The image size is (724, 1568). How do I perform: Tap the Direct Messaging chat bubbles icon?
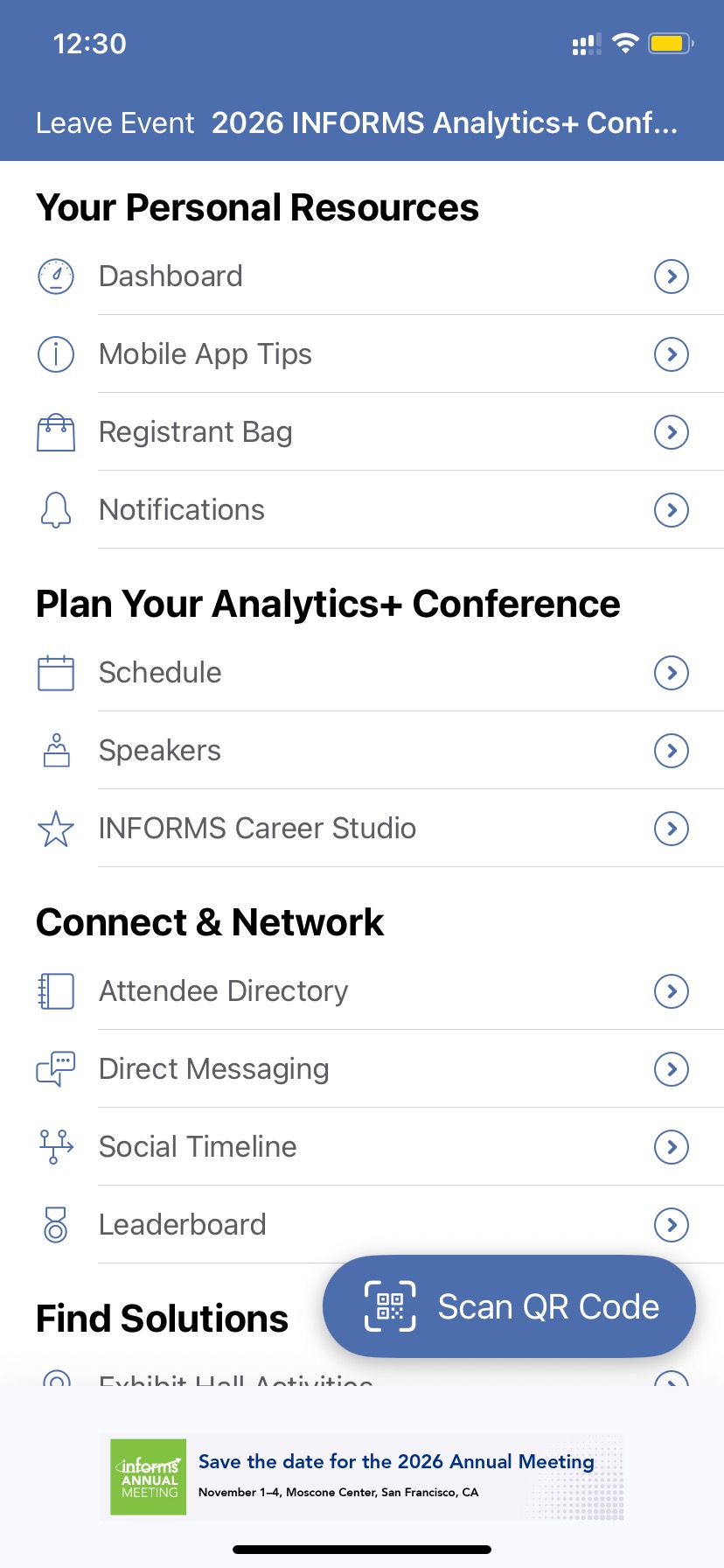(56, 1069)
